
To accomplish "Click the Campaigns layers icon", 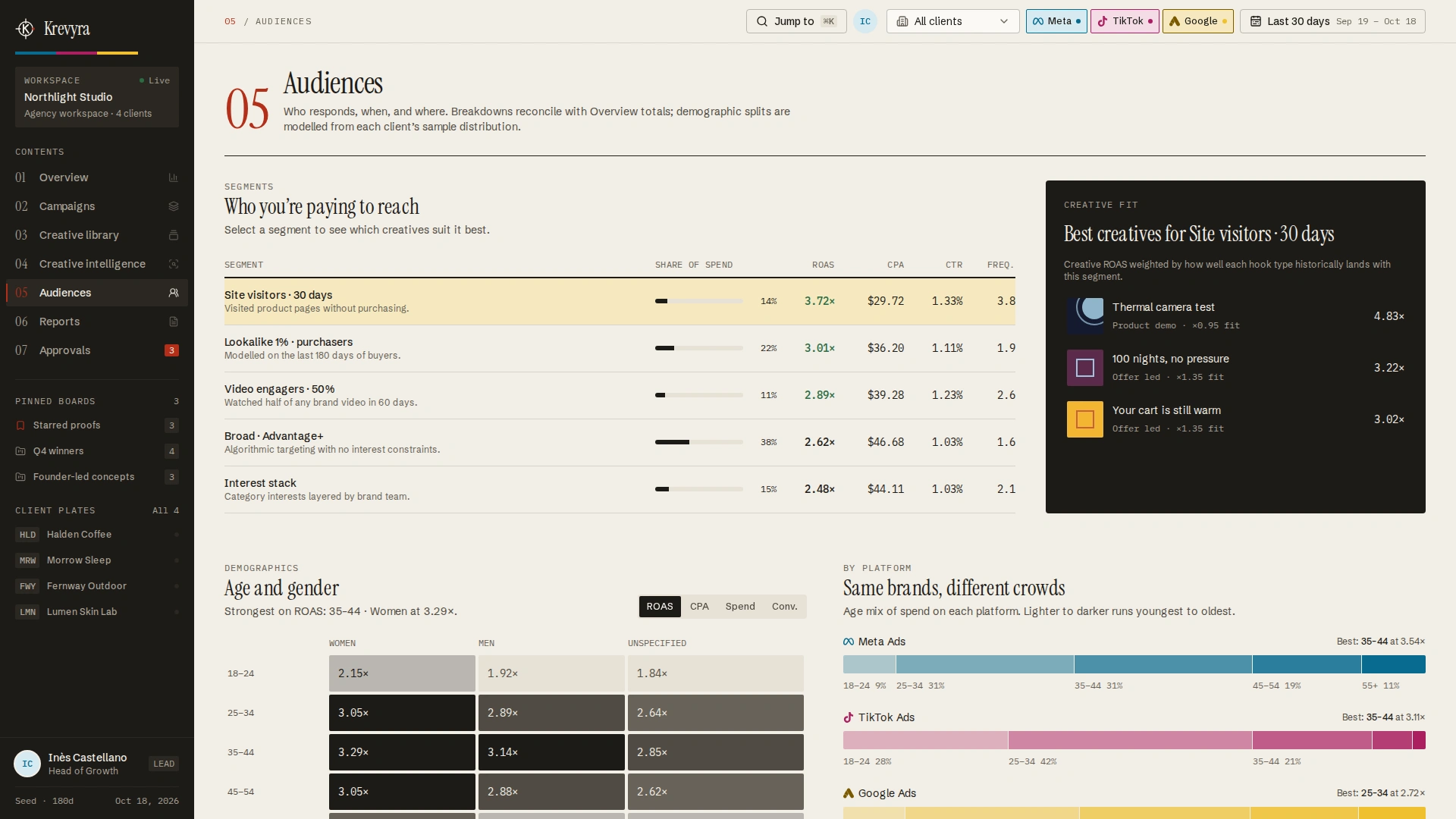I will pos(173,206).
